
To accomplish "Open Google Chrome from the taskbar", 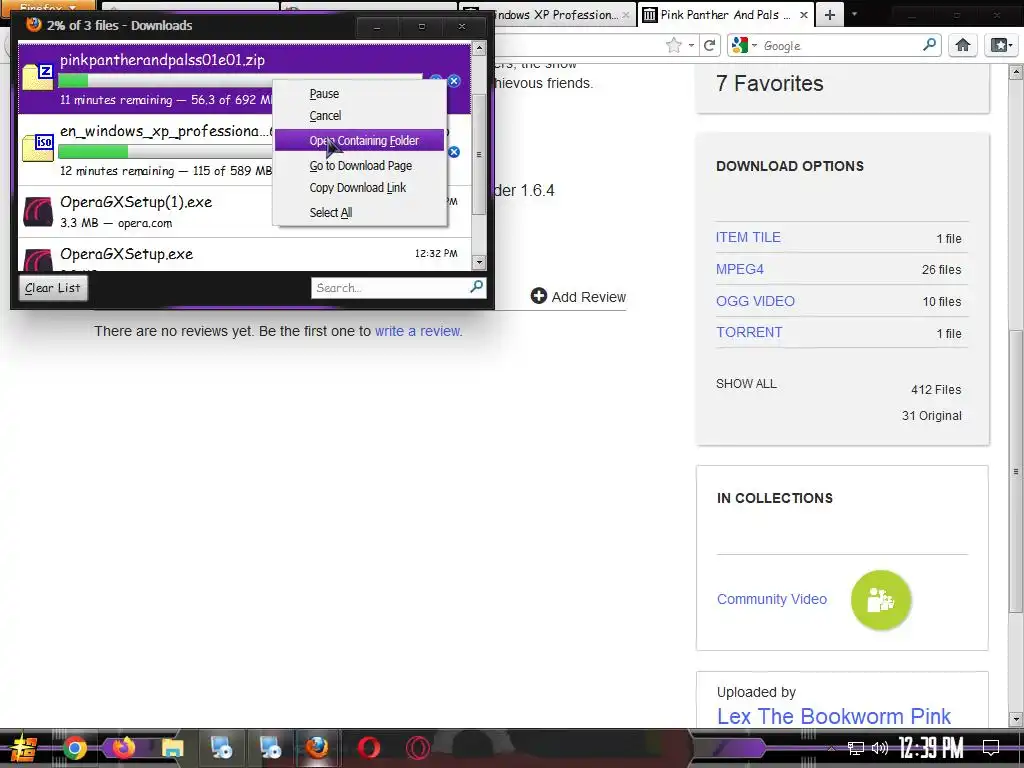I will 74,748.
